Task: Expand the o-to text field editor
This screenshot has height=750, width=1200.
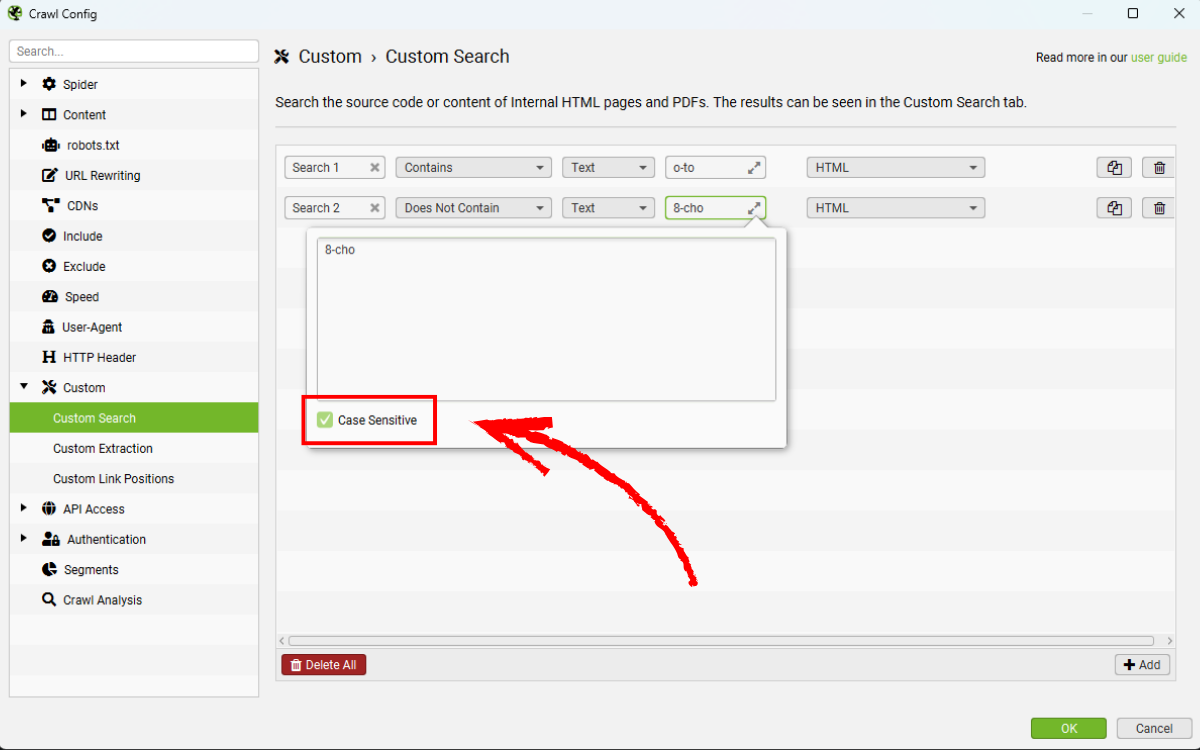Action: click(x=754, y=168)
